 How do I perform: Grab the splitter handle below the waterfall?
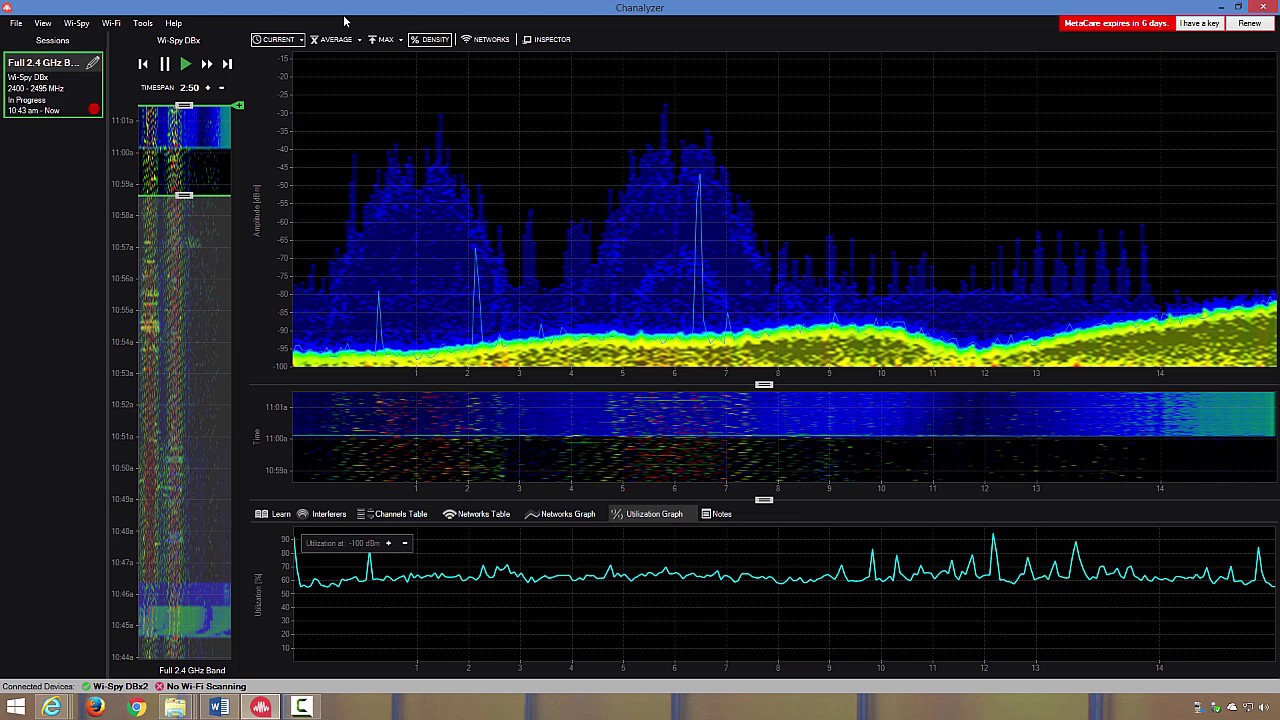point(764,499)
